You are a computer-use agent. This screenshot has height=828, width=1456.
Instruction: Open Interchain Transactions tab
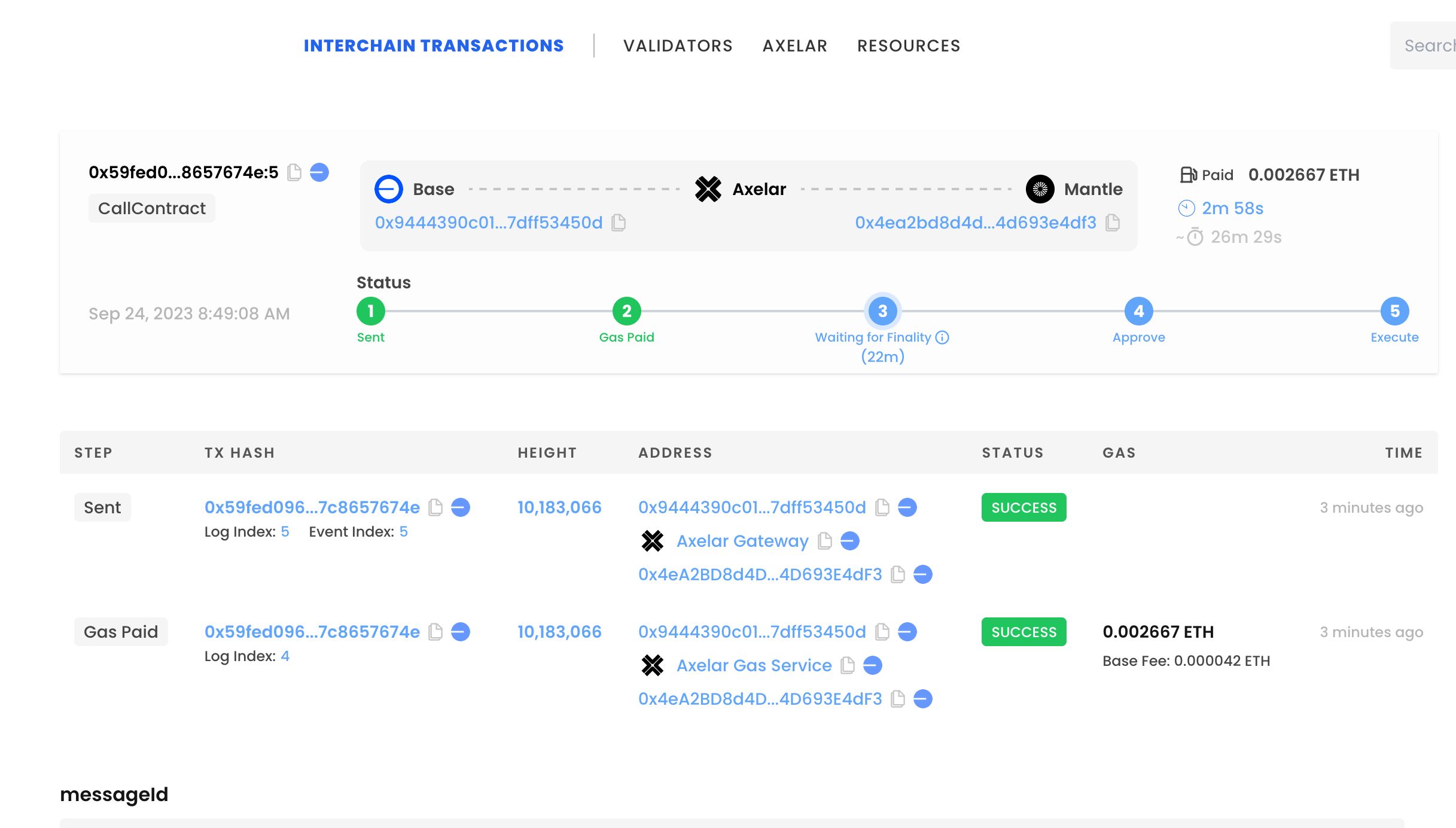(434, 45)
